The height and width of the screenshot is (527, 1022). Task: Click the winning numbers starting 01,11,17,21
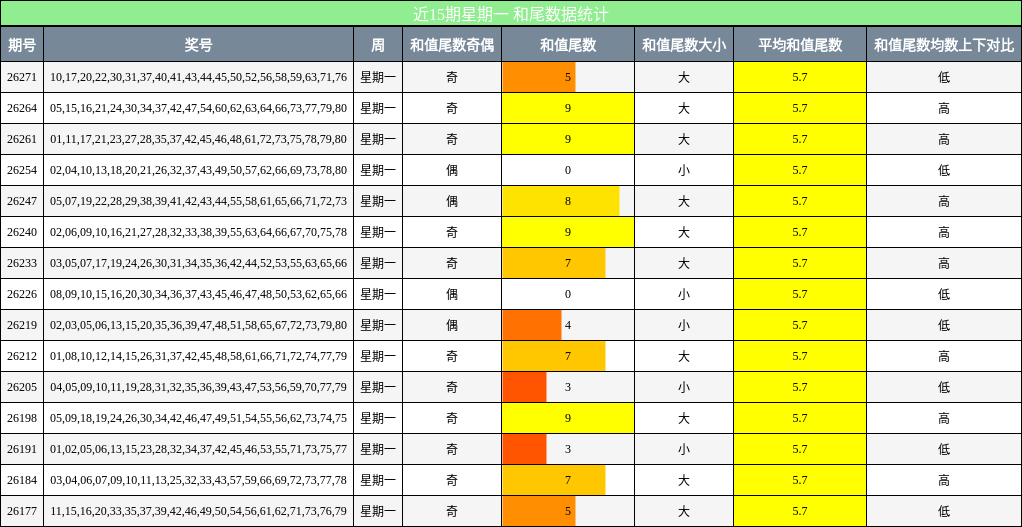pos(198,139)
